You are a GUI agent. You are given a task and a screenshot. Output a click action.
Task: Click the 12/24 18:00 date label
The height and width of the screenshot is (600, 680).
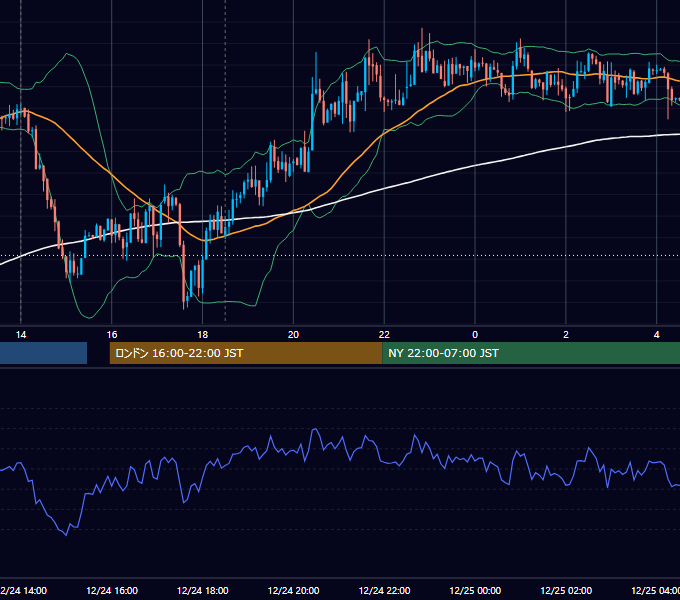click(203, 590)
